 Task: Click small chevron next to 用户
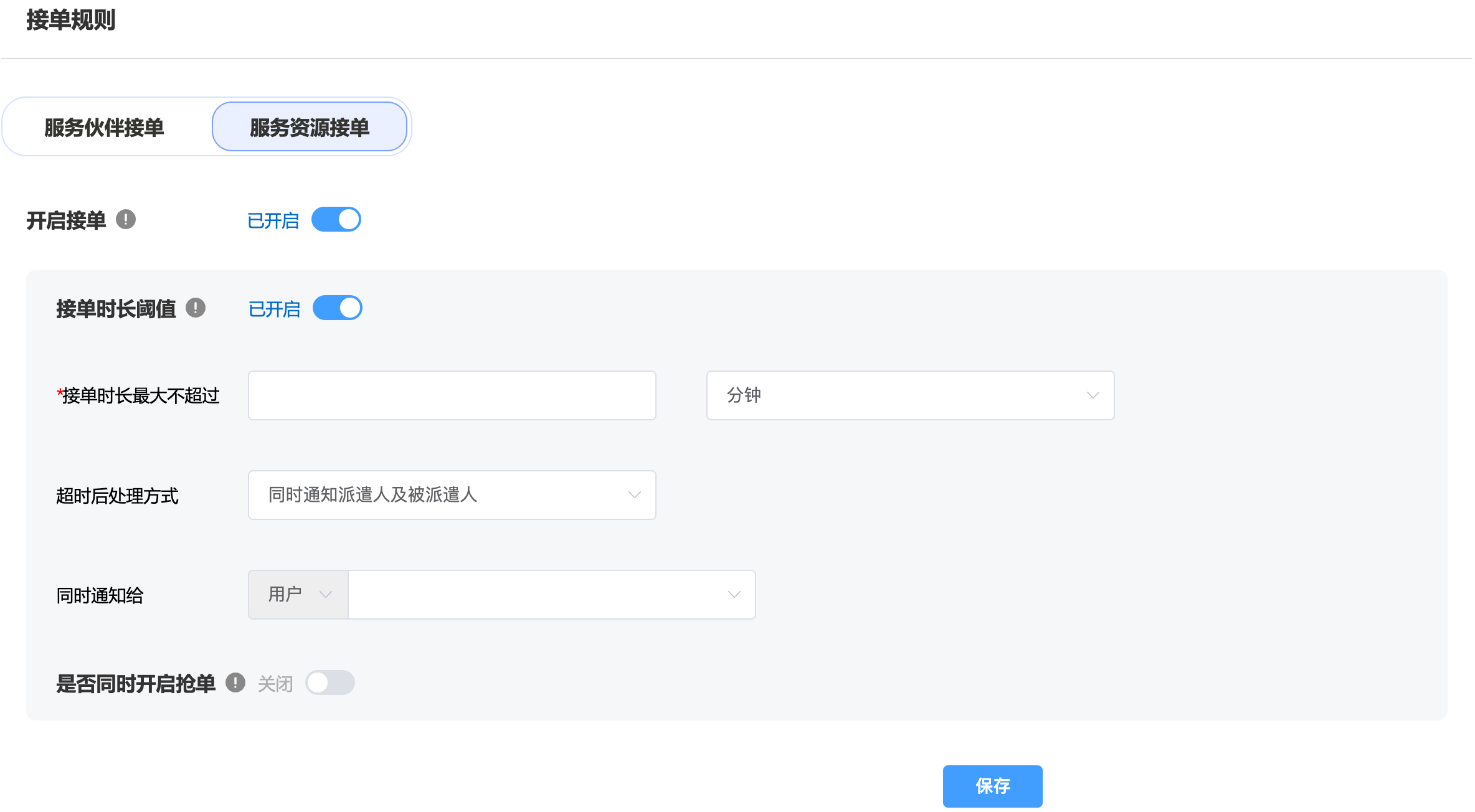point(325,595)
